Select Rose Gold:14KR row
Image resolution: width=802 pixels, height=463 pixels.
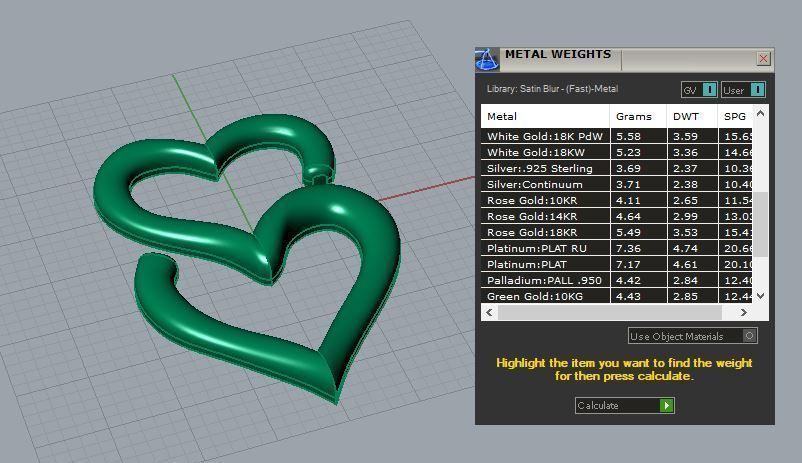tap(616, 216)
